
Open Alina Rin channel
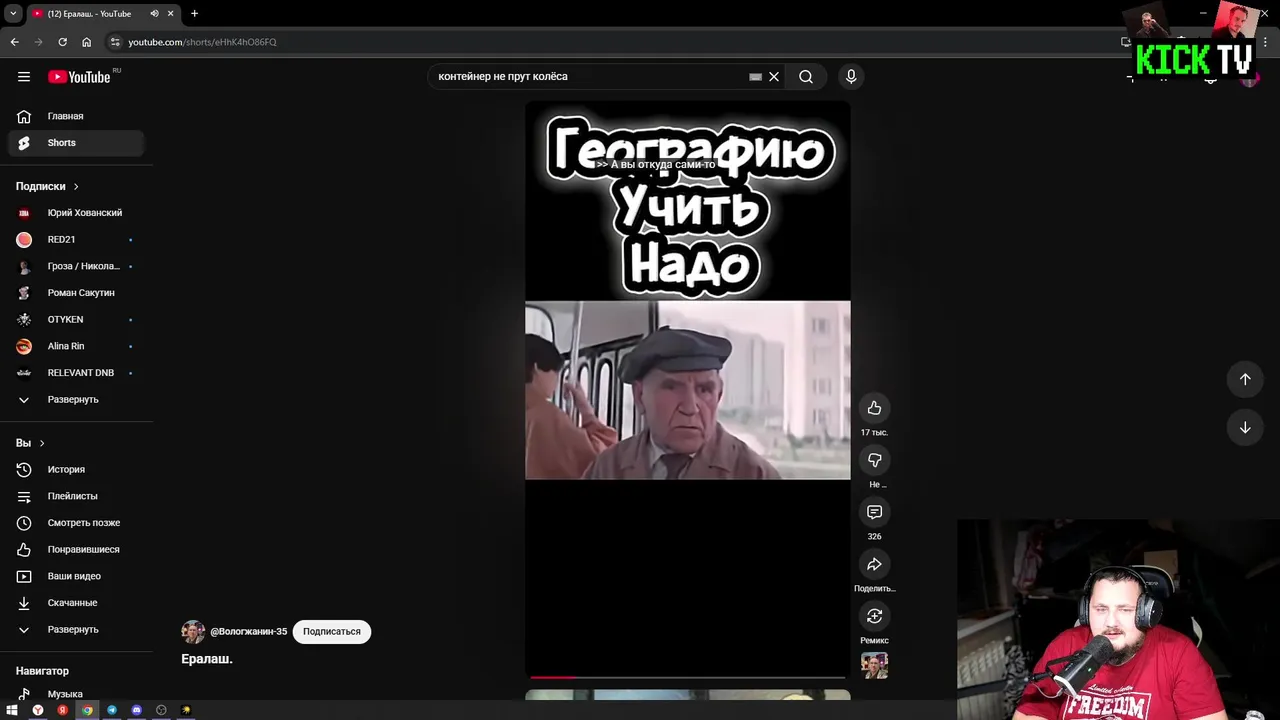[x=76, y=346]
